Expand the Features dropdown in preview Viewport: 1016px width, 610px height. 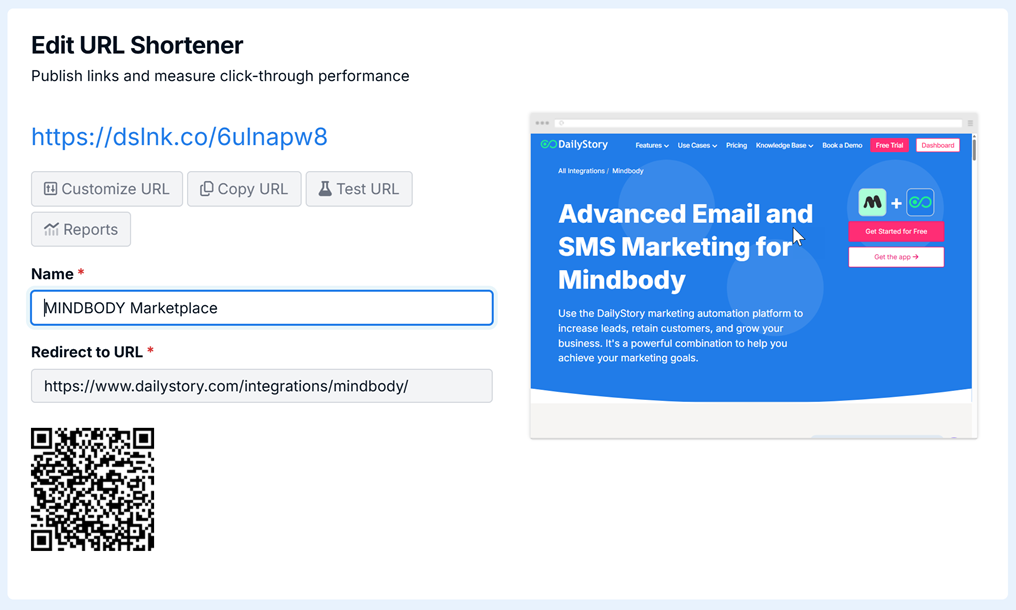[x=652, y=146]
